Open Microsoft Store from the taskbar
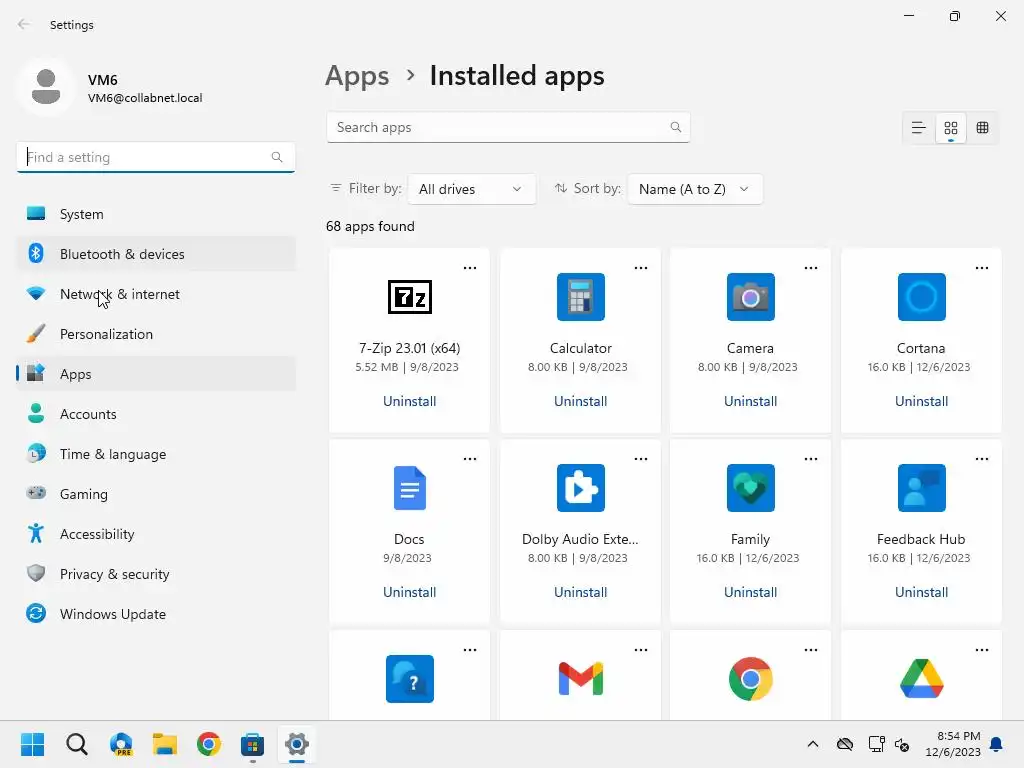The height and width of the screenshot is (768, 1024). pos(252,744)
